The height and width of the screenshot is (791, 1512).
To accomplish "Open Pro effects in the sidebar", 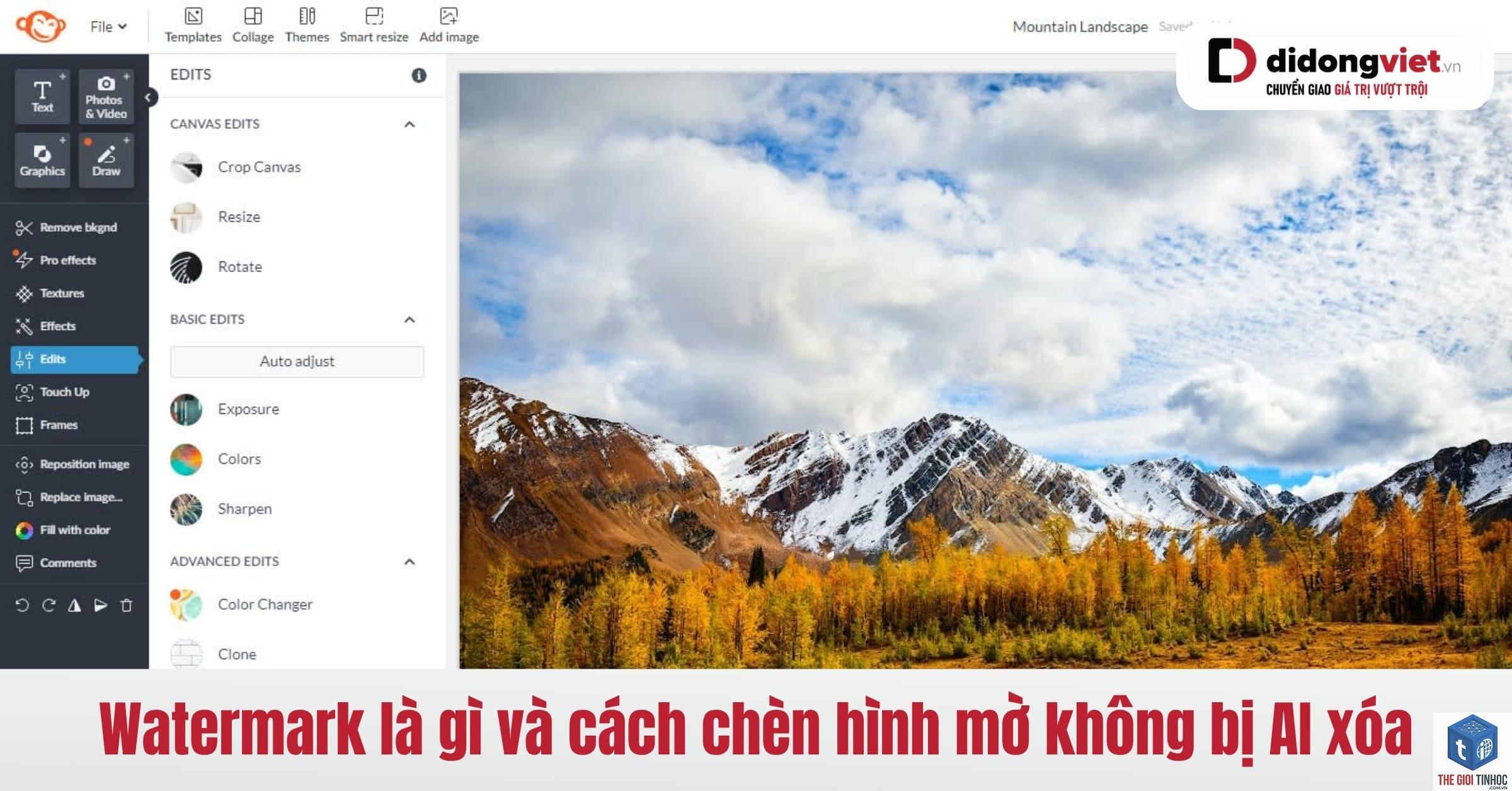I will coord(55,260).
